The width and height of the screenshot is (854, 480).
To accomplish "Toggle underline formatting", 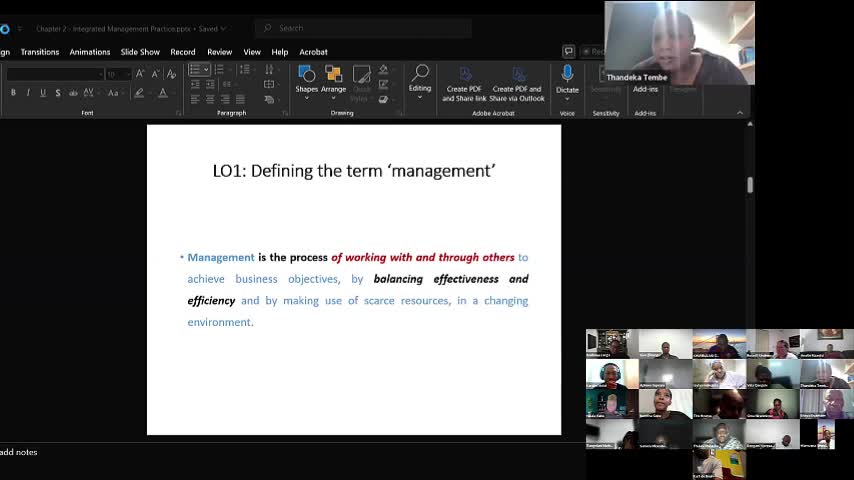I will 42,93.
